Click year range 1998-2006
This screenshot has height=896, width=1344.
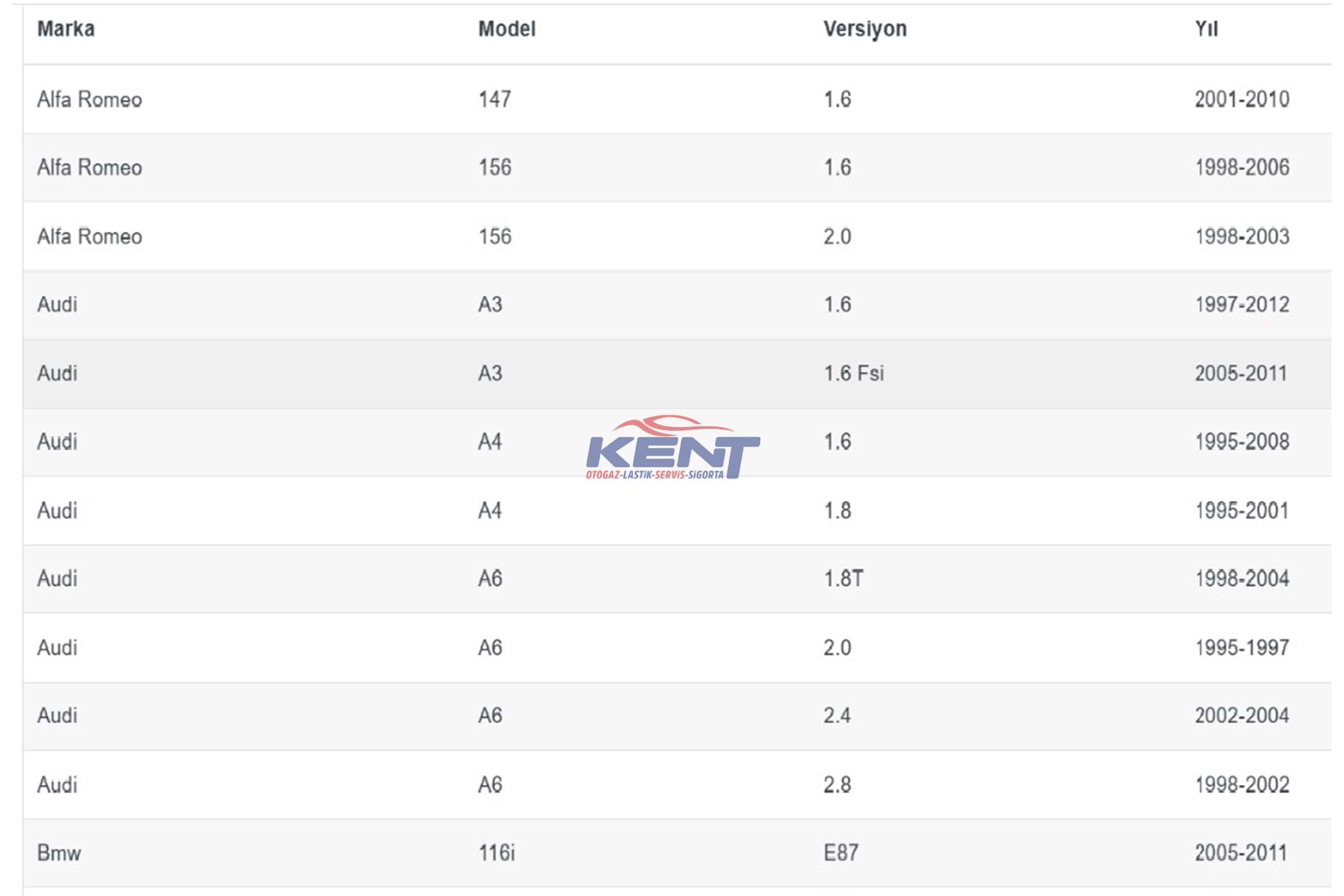(x=1242, y=167)
